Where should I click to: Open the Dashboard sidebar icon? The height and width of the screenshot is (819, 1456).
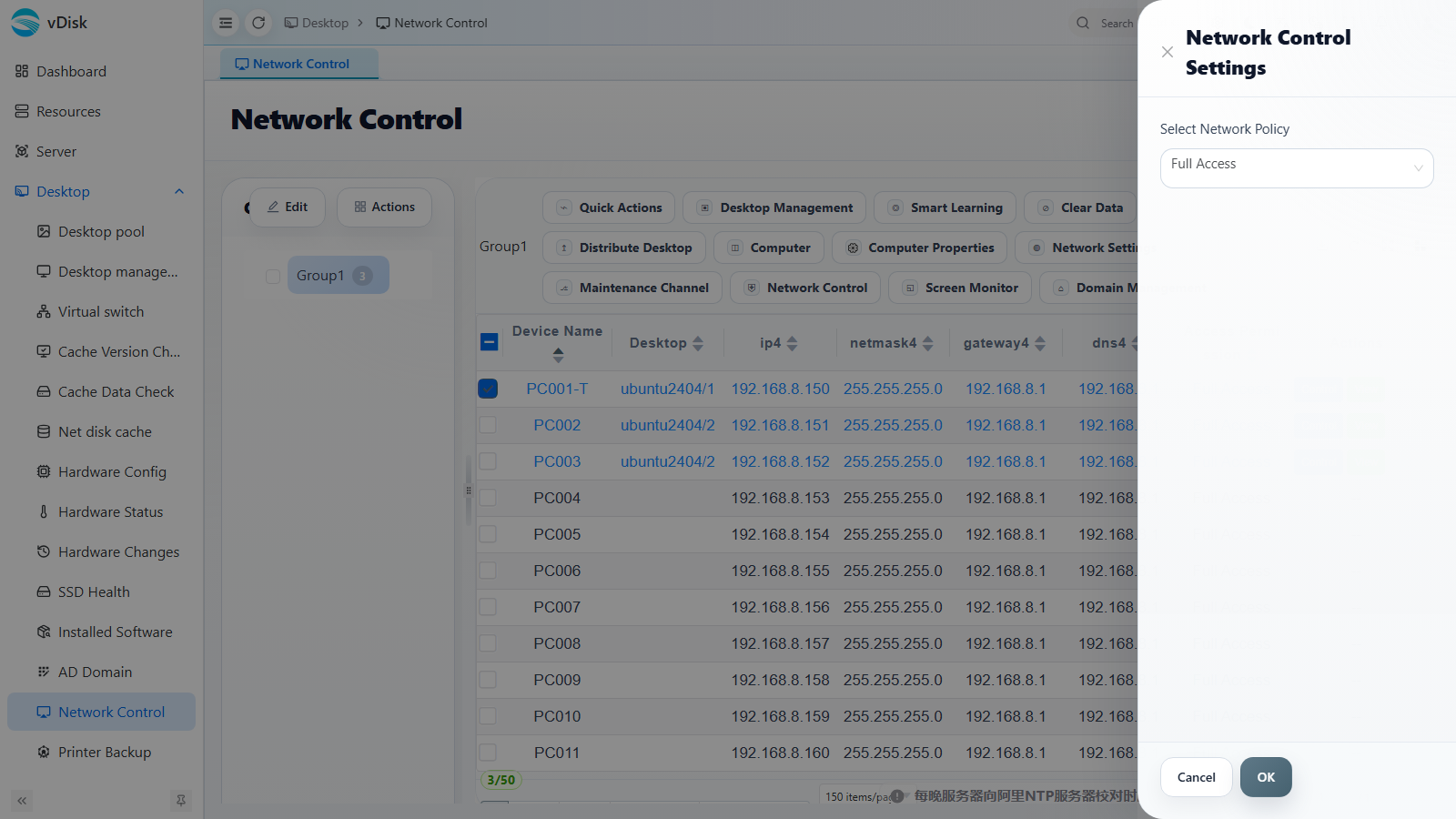tap(22, 71)
